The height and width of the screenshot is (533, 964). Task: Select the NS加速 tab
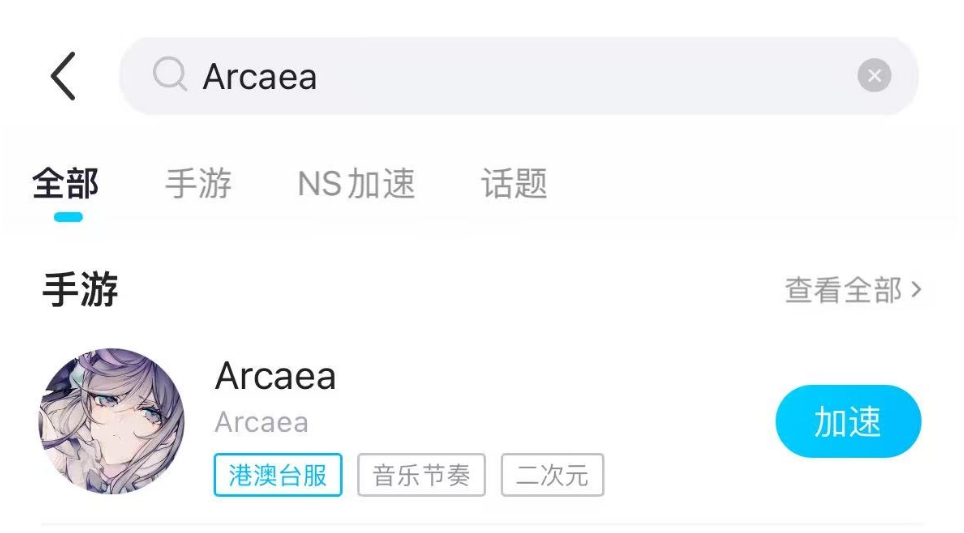tap(357, 183)
